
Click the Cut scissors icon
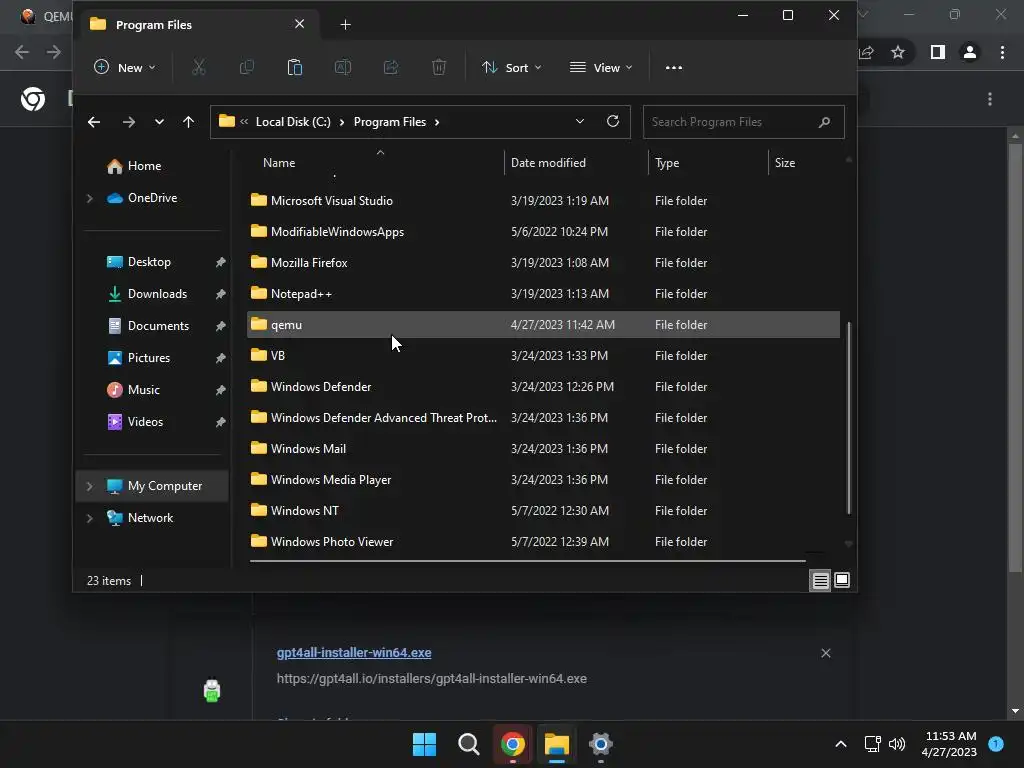tap(199, 67)
